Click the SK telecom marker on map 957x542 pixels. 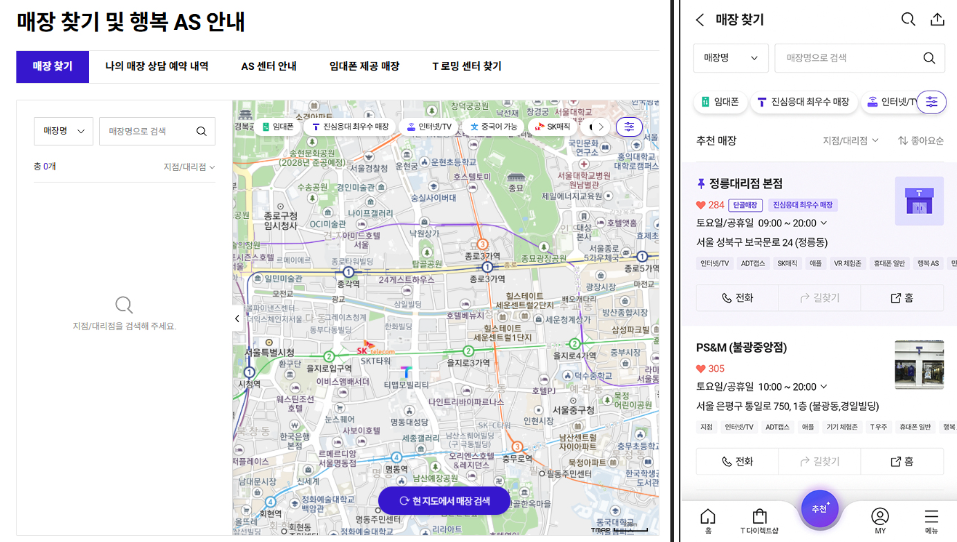[374, 349]
